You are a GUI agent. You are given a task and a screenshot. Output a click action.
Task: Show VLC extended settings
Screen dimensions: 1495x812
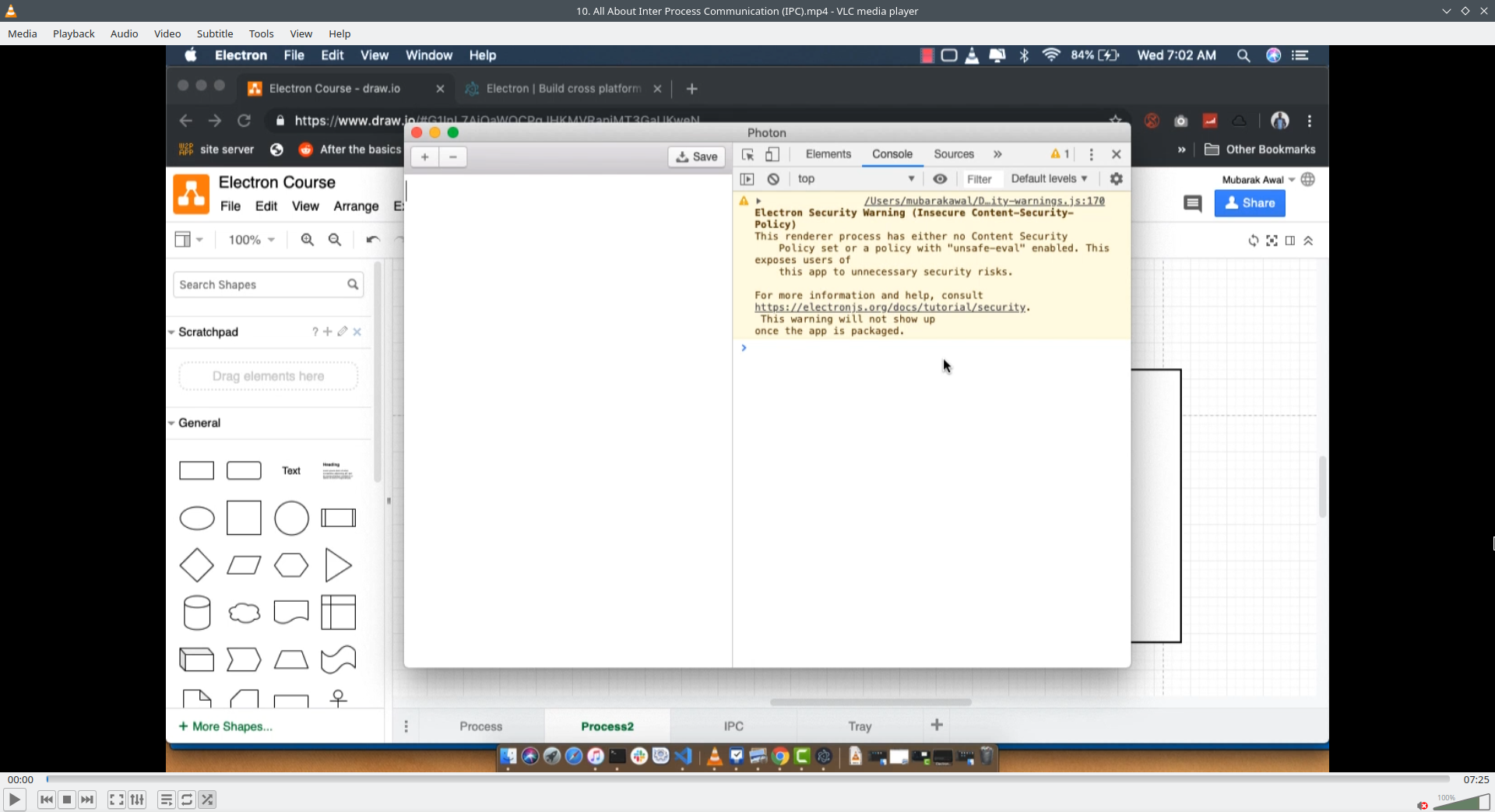137,800
